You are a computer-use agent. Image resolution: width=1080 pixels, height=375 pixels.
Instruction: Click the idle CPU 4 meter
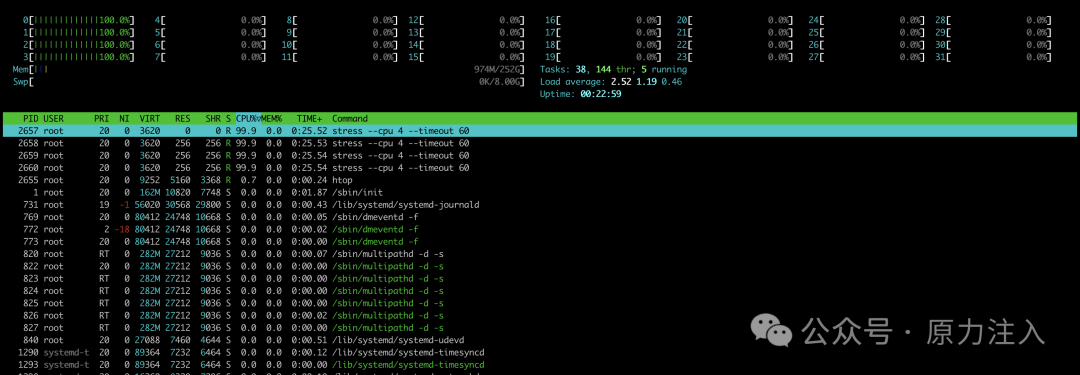click(210, 20)
